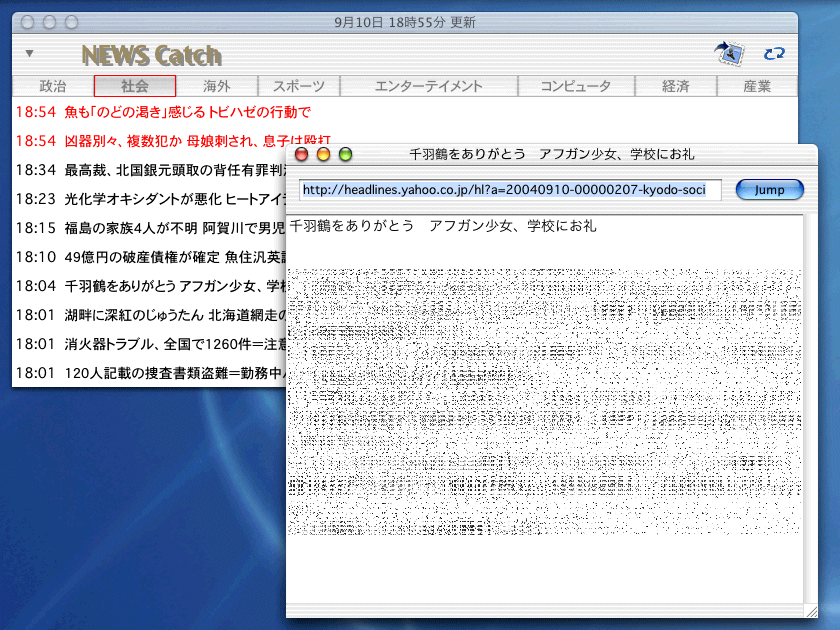
Task: Open the 海外 news tab
Action: (217, 87)
